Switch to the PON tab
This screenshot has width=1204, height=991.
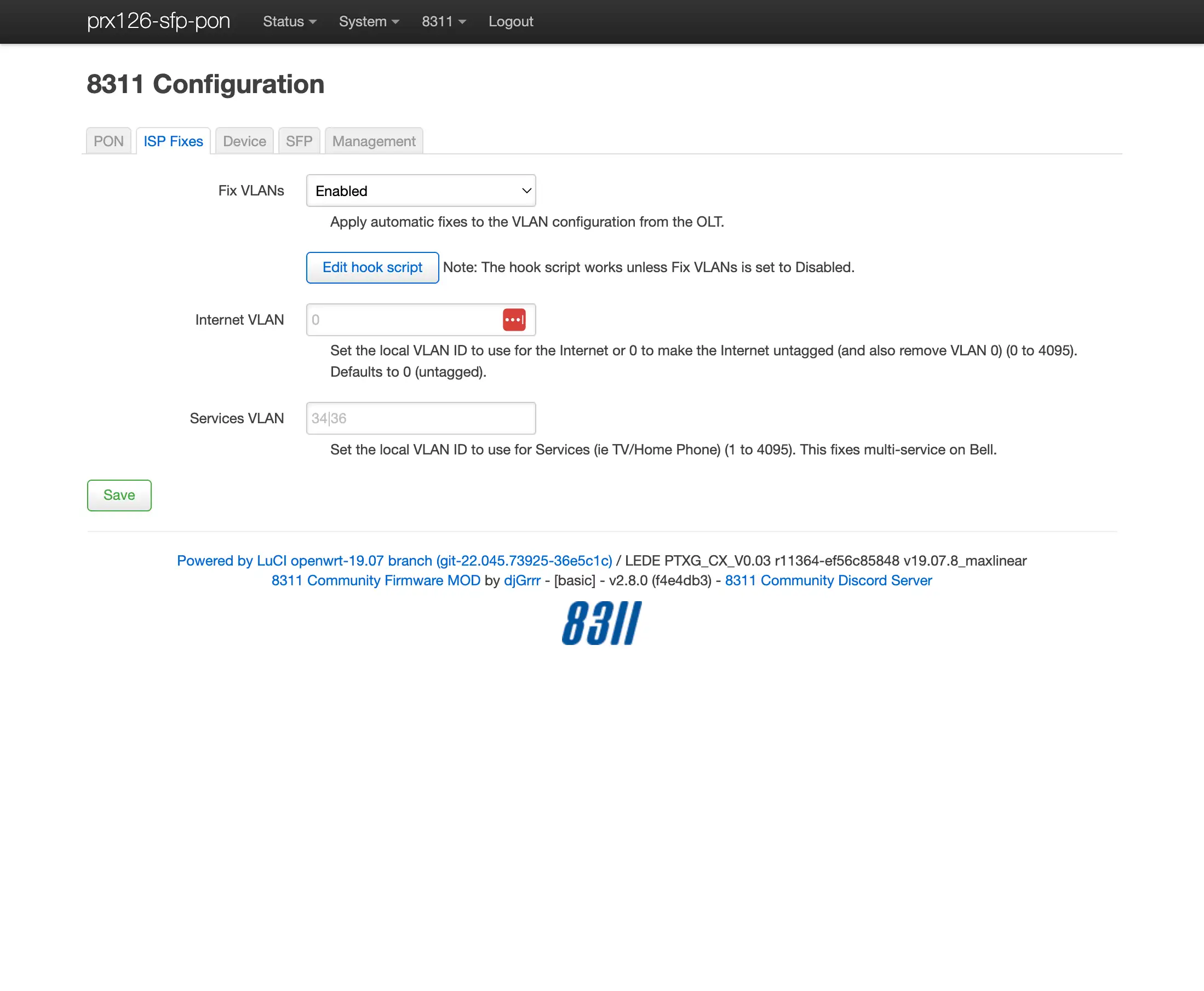tap(108, 141)
